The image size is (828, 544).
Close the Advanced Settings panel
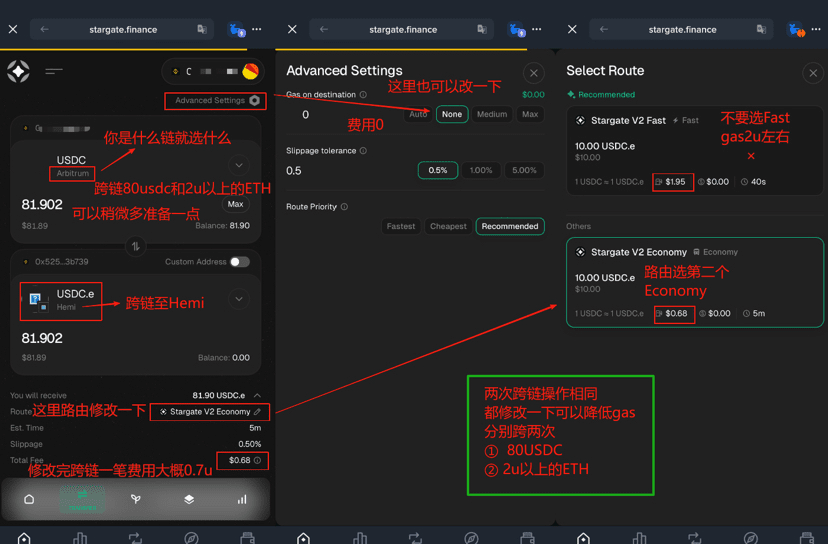534,73
